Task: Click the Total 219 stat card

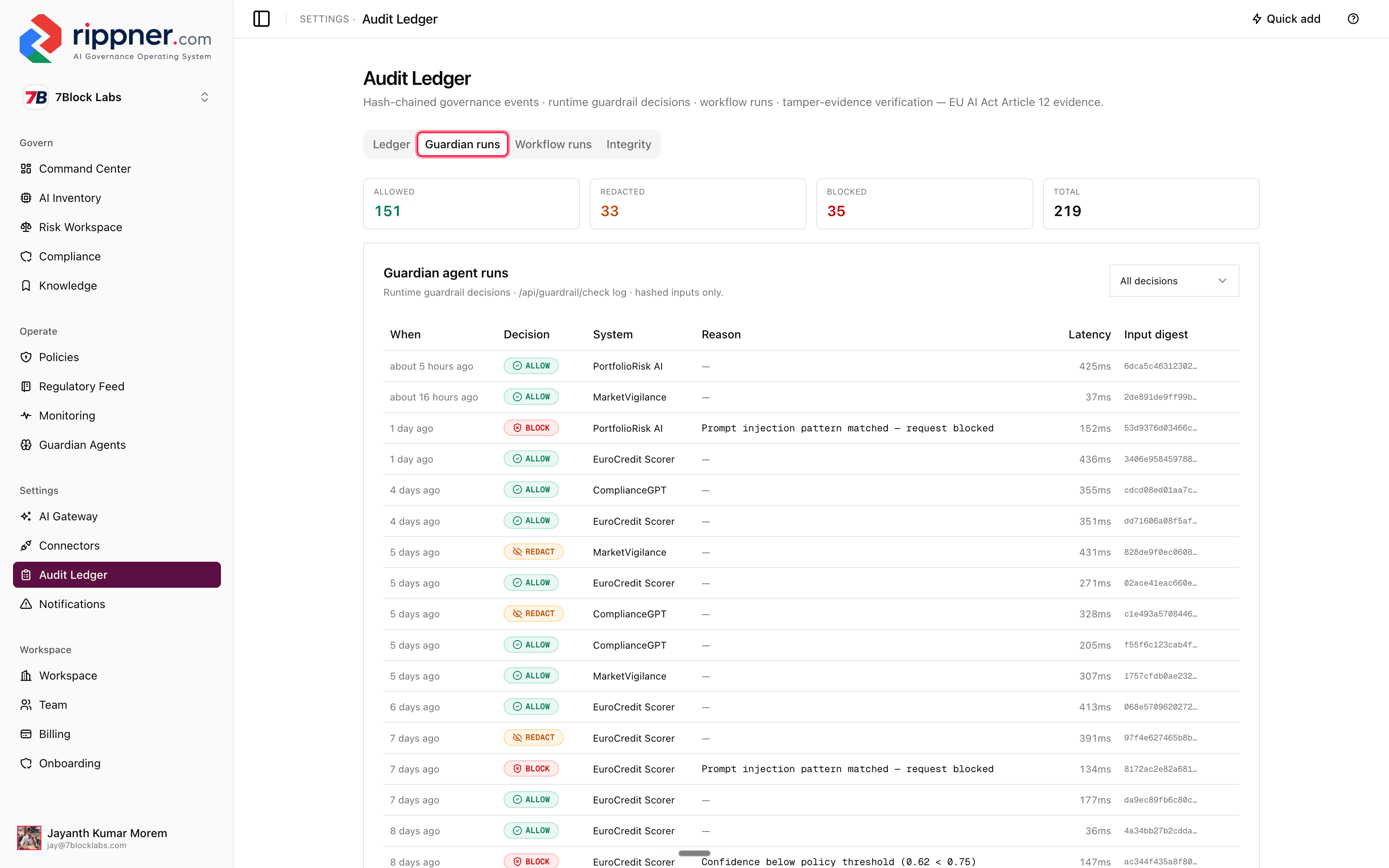Action: pos(1151,204)
